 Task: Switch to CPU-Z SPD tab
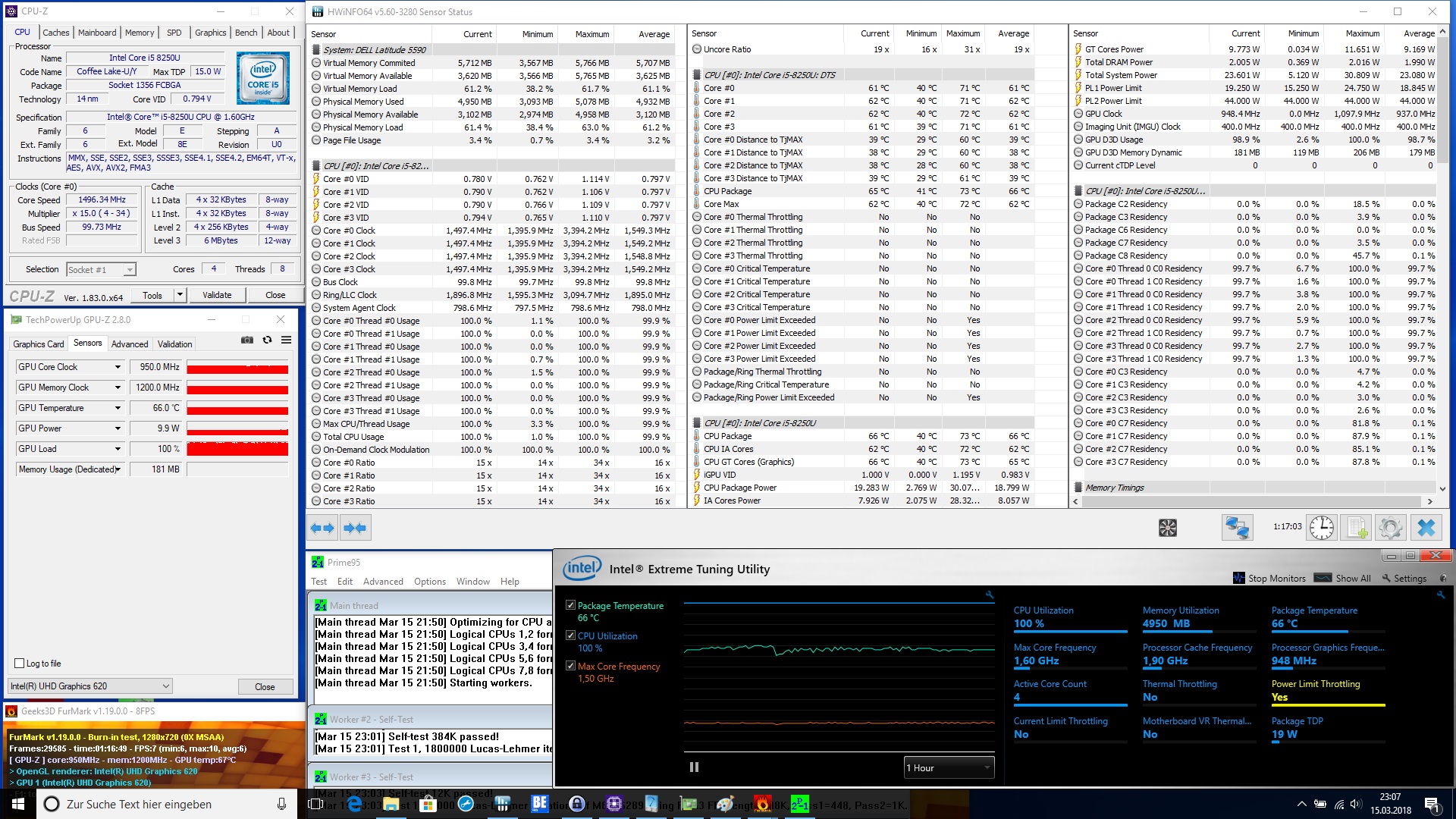[174, 33]
